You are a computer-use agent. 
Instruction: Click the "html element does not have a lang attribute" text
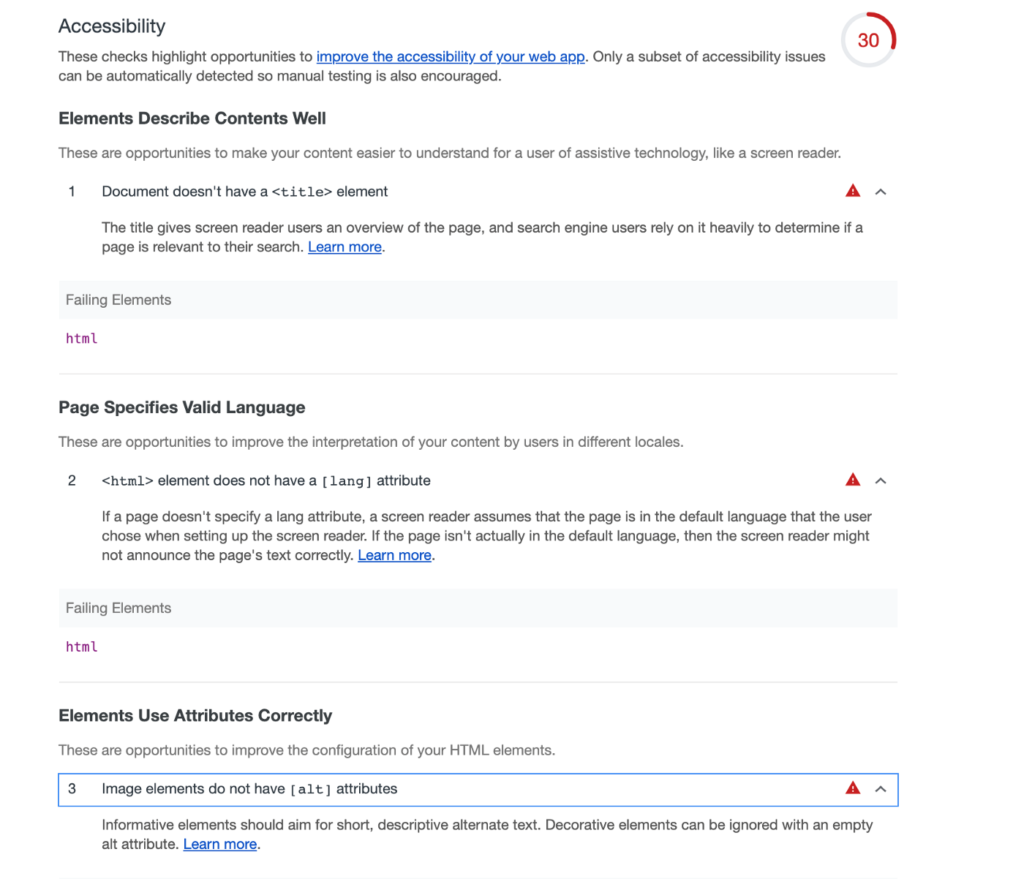[x=266, y=480]
